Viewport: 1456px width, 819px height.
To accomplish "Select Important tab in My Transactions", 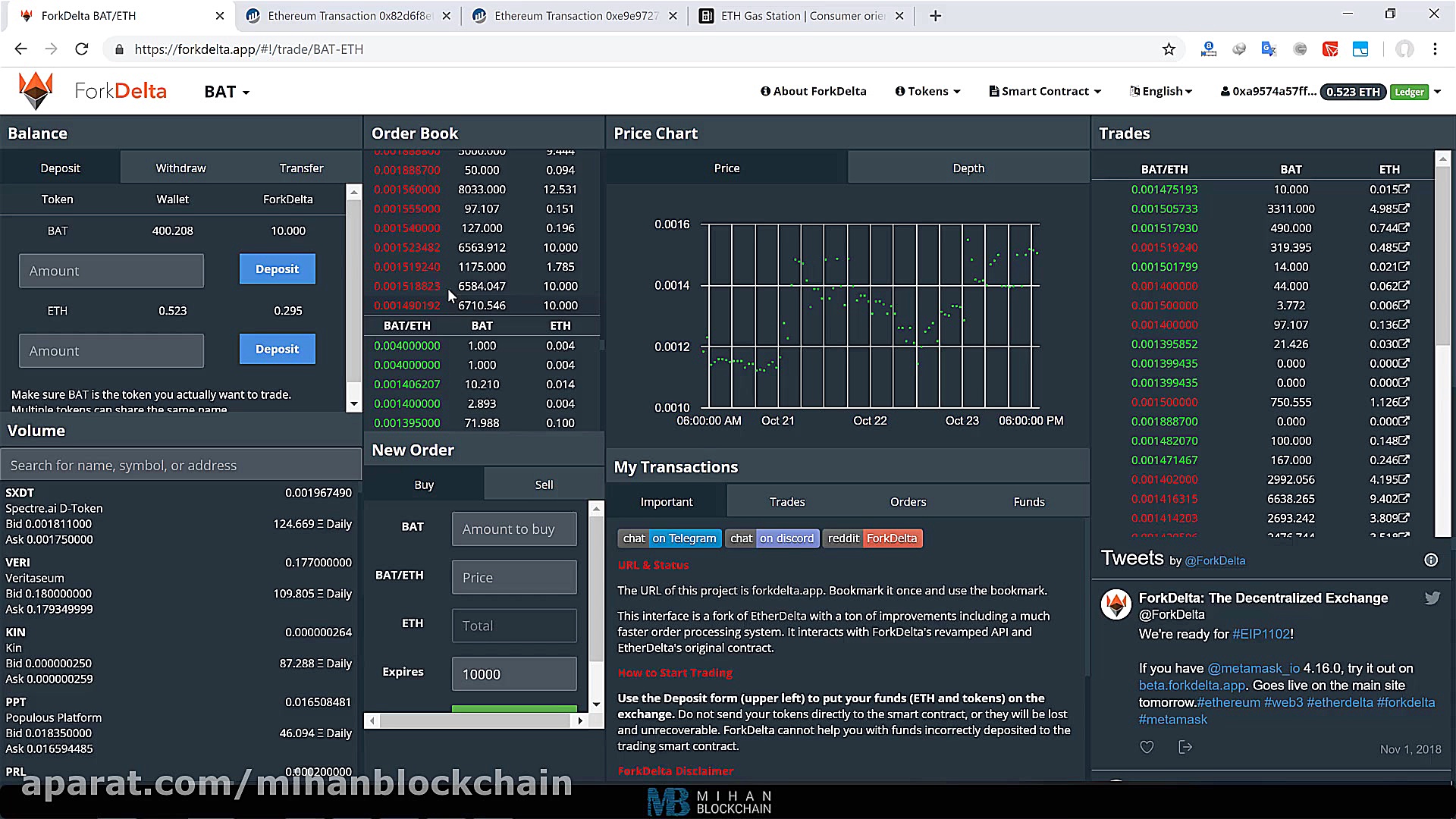I will [x=666, y=501].
